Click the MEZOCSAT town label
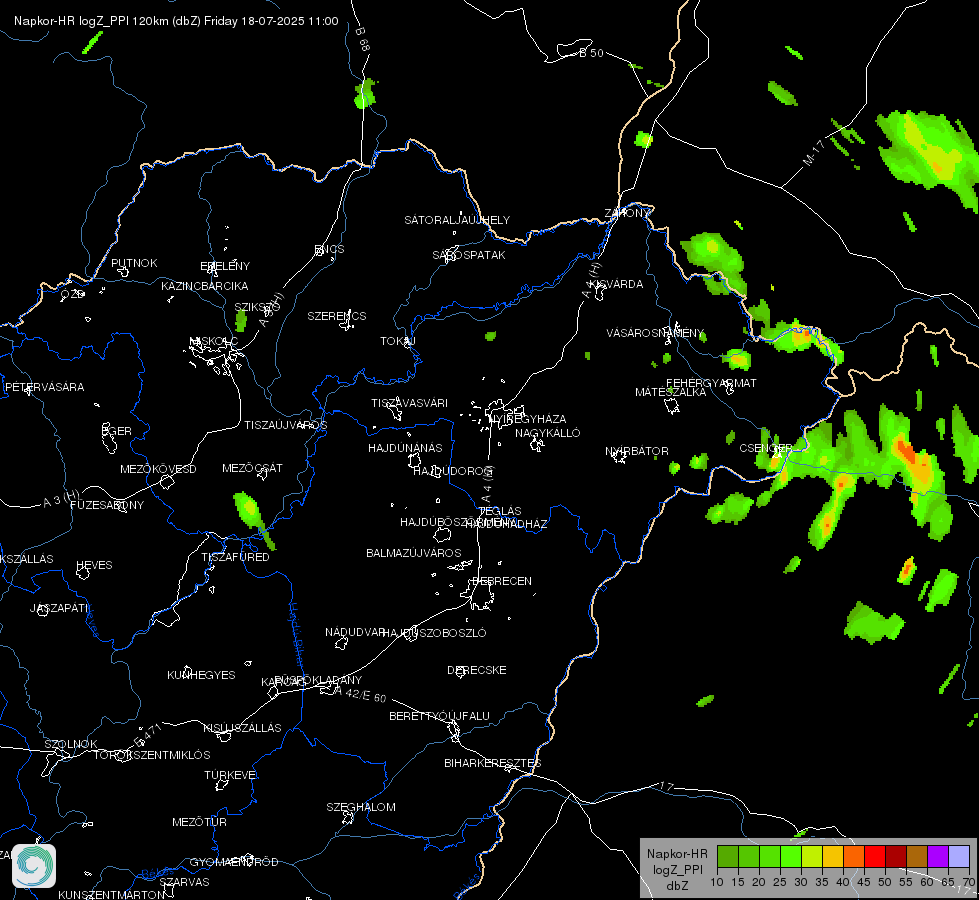The width and height of the screenshot is (979, 900). click(x=252, y=468)
